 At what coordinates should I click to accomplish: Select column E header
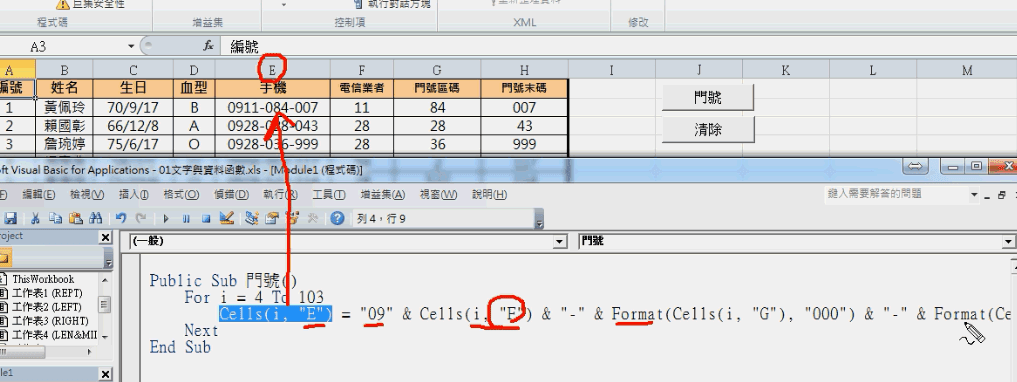[x=272, y=70]
